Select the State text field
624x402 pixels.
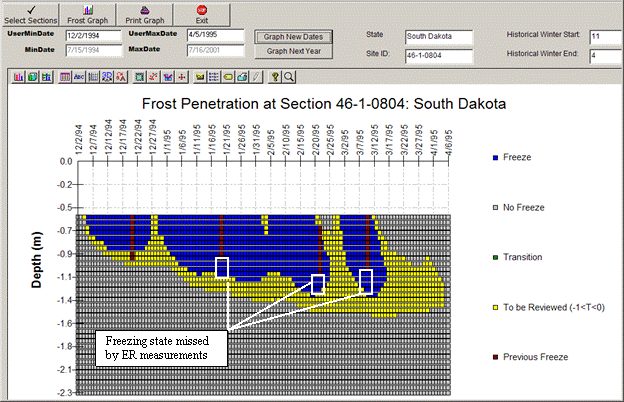[x=438, y=36]
